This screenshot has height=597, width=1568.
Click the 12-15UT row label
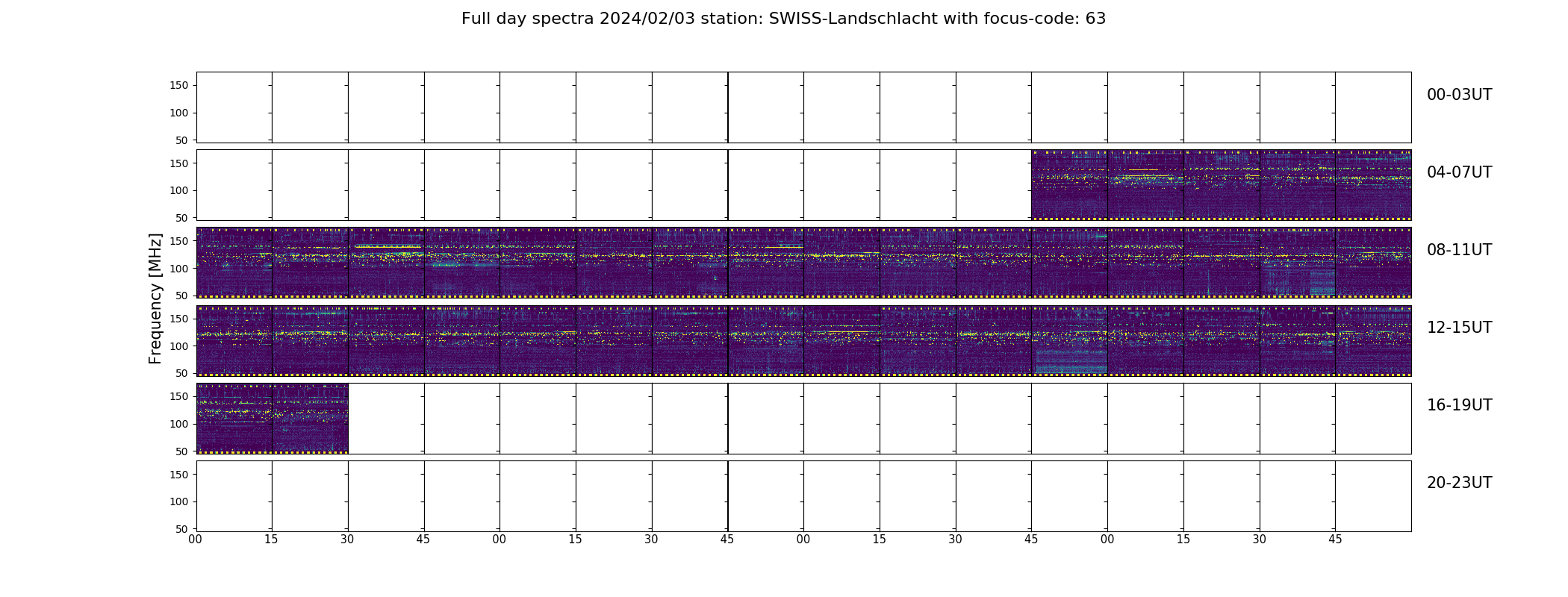pyautogui.click(x=1459, y=328)
